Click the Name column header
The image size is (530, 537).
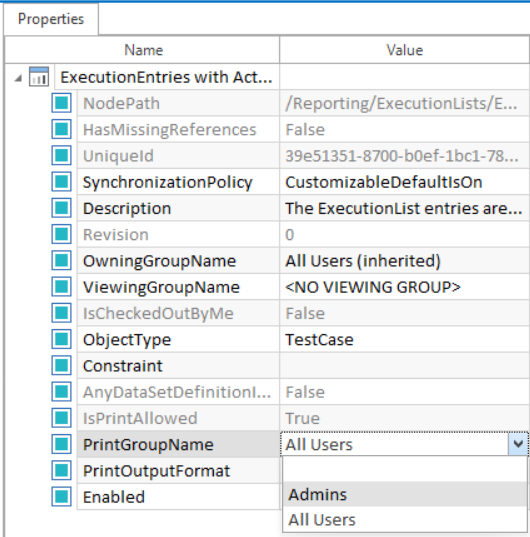click(x=143, y=50)
